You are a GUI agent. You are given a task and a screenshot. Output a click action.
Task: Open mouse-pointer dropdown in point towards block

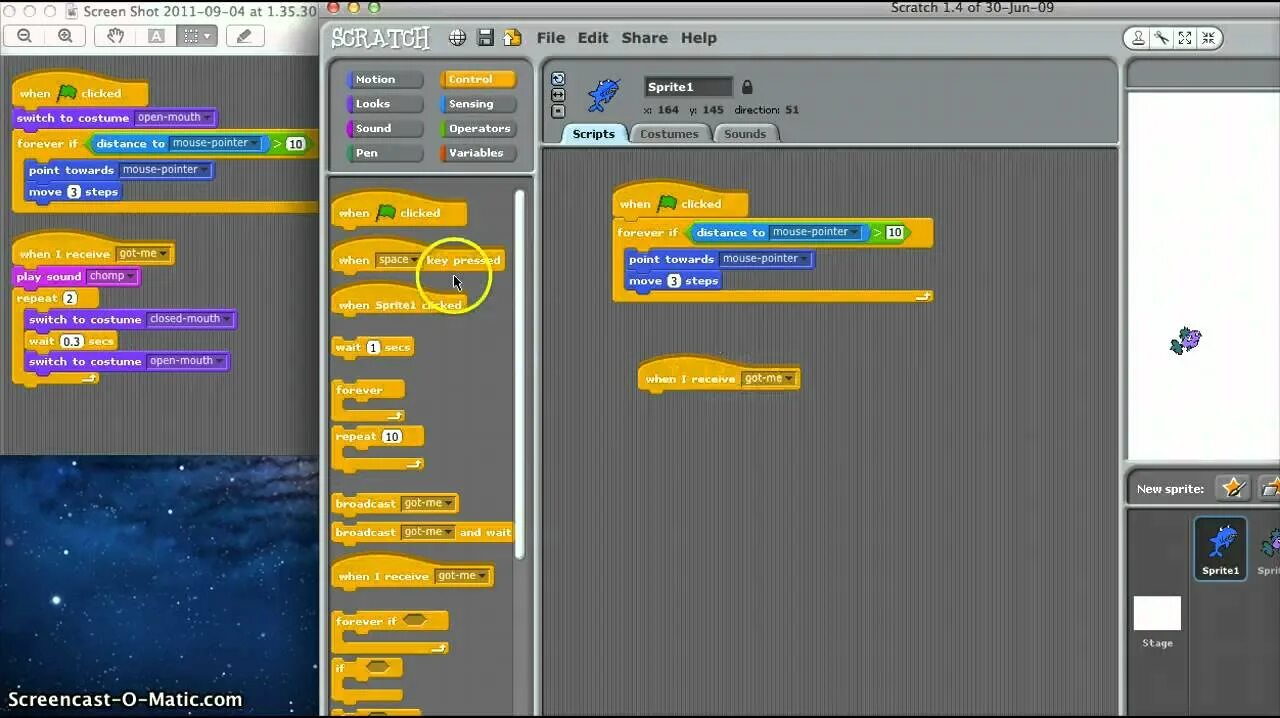(804, 259)
